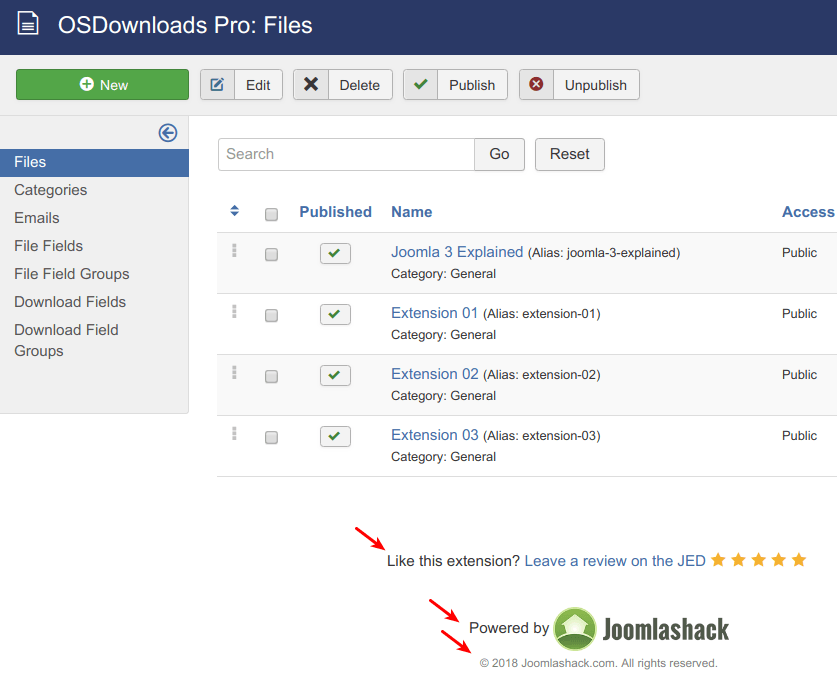Viewport: 837px width, 684px height.
Task: Click 'Leave a review on the JED' link
Action: (x=615, y=561)
